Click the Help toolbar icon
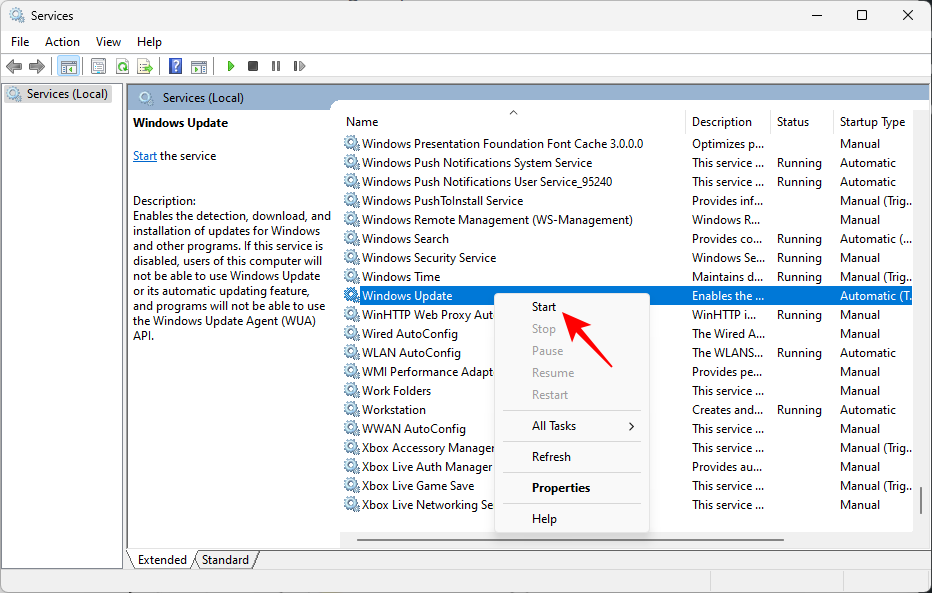Viewport: 932px width, 593px height. click(x=175, y=66)
